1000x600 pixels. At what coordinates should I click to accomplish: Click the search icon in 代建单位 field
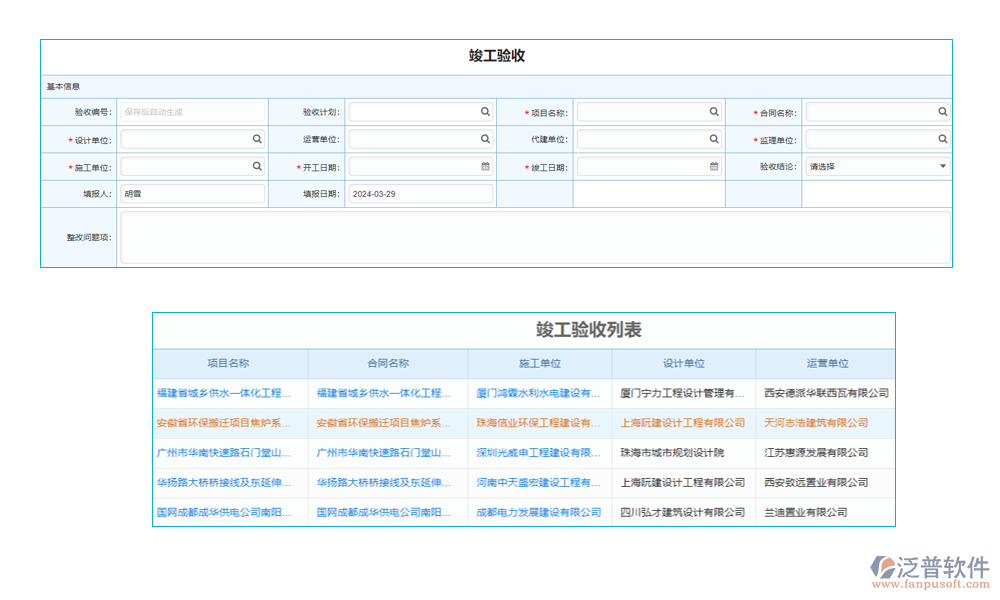(714, 139)
